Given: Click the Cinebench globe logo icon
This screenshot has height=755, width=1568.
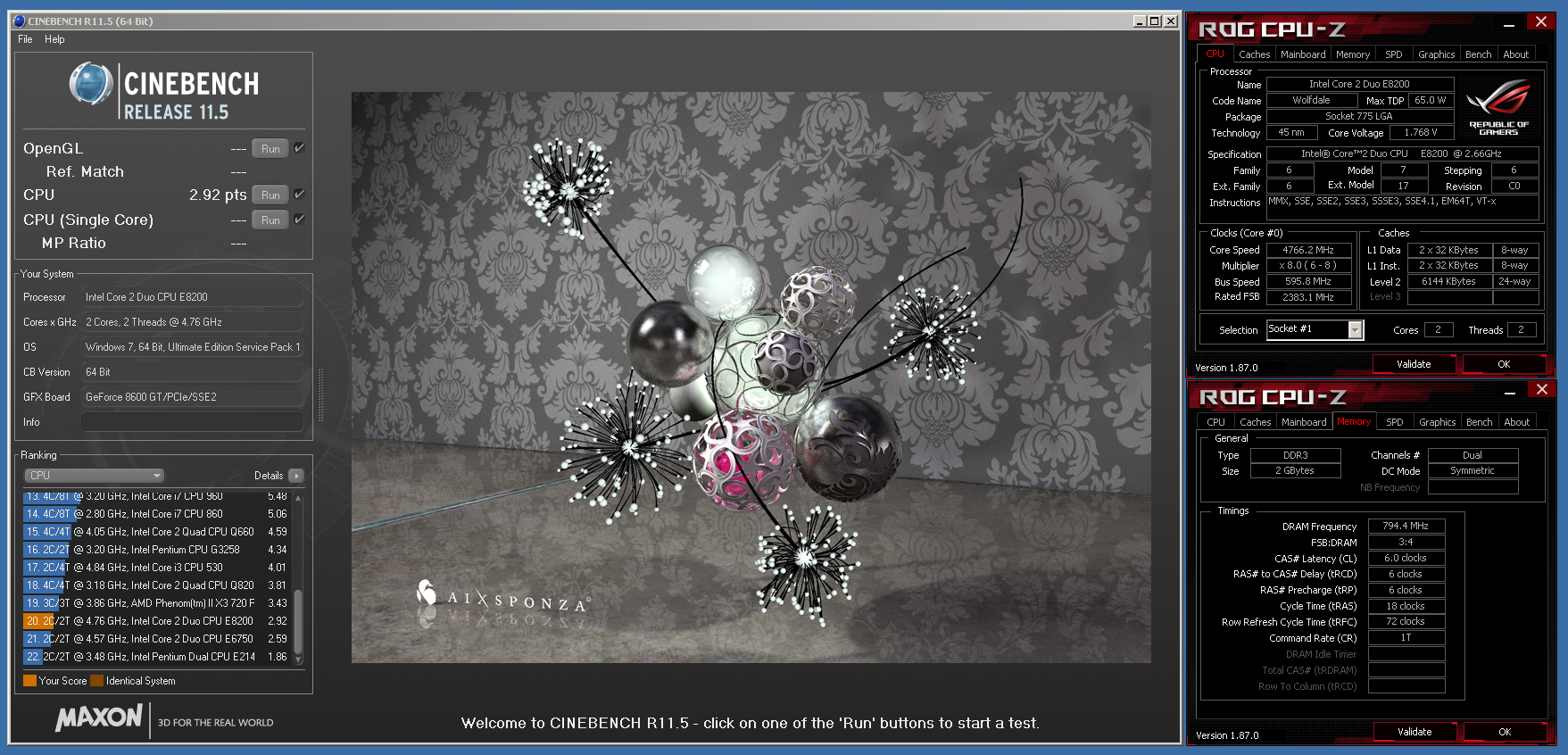Looking at the screenshot, I should [91, 84].
